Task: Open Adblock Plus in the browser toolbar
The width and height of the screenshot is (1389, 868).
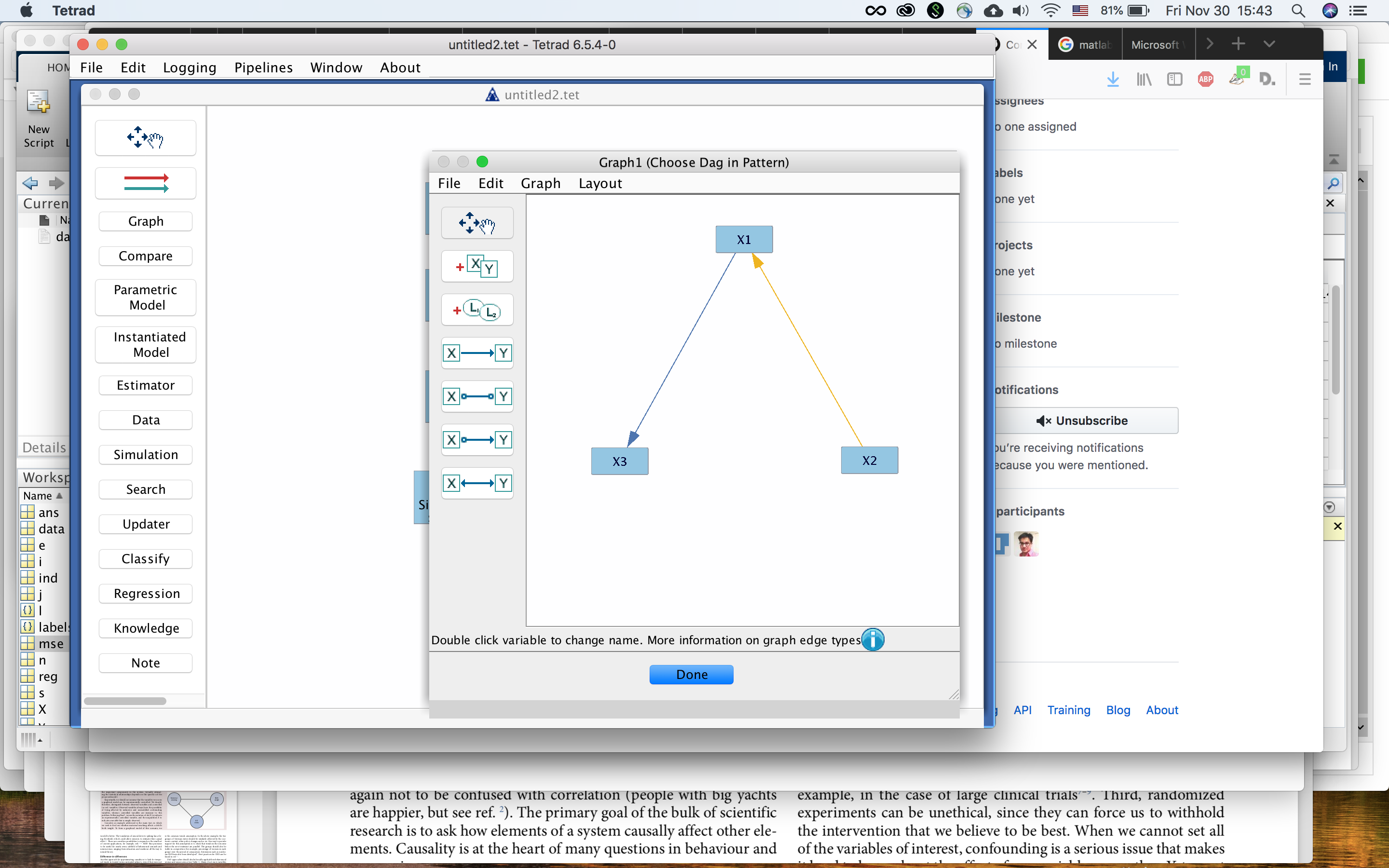Action: [1205, 79]
